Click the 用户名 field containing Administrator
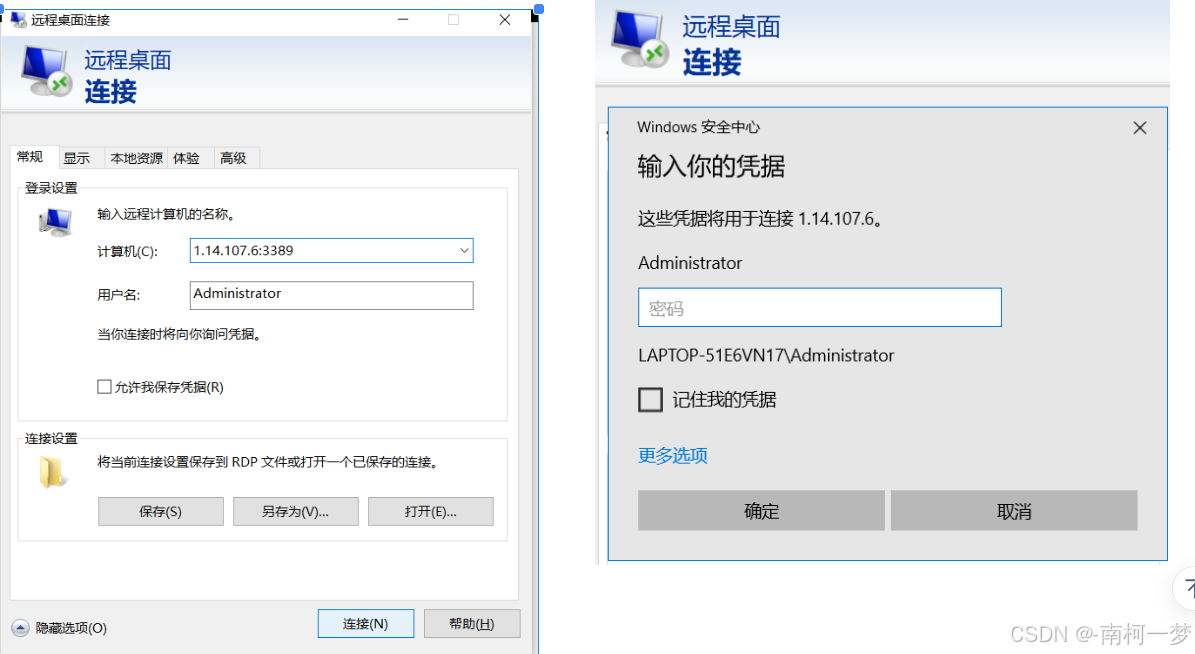Screen dimensions: 1195x654 (332, 296)
